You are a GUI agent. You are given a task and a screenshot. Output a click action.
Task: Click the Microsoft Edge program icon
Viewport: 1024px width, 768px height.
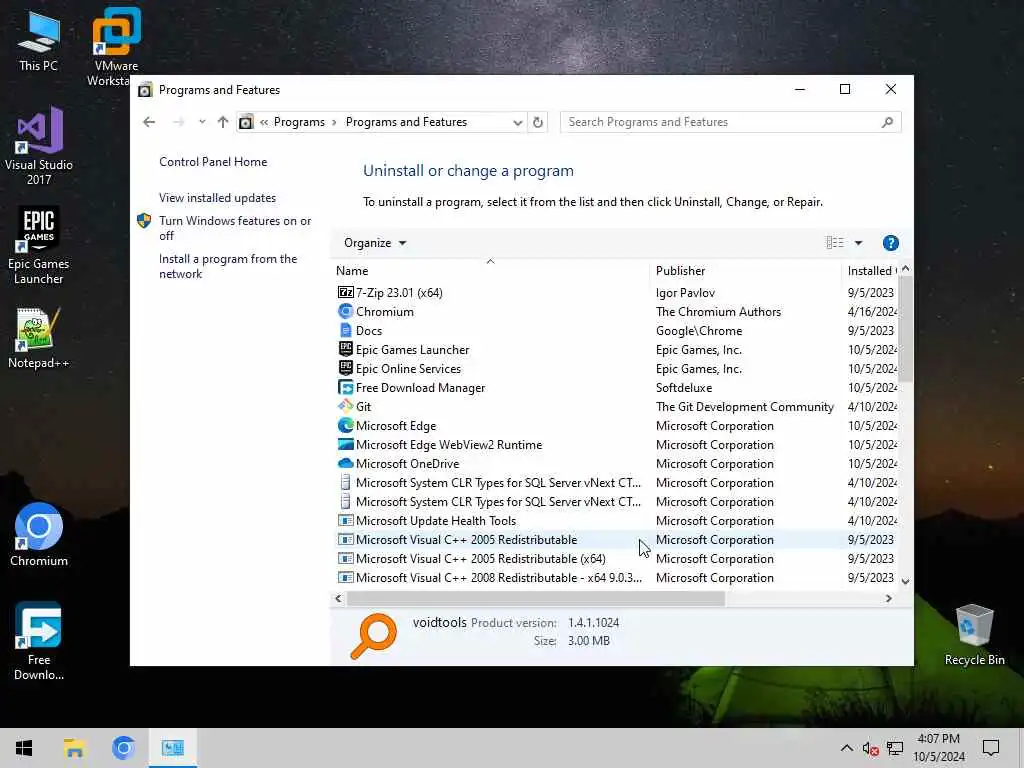tap(345, 426)
